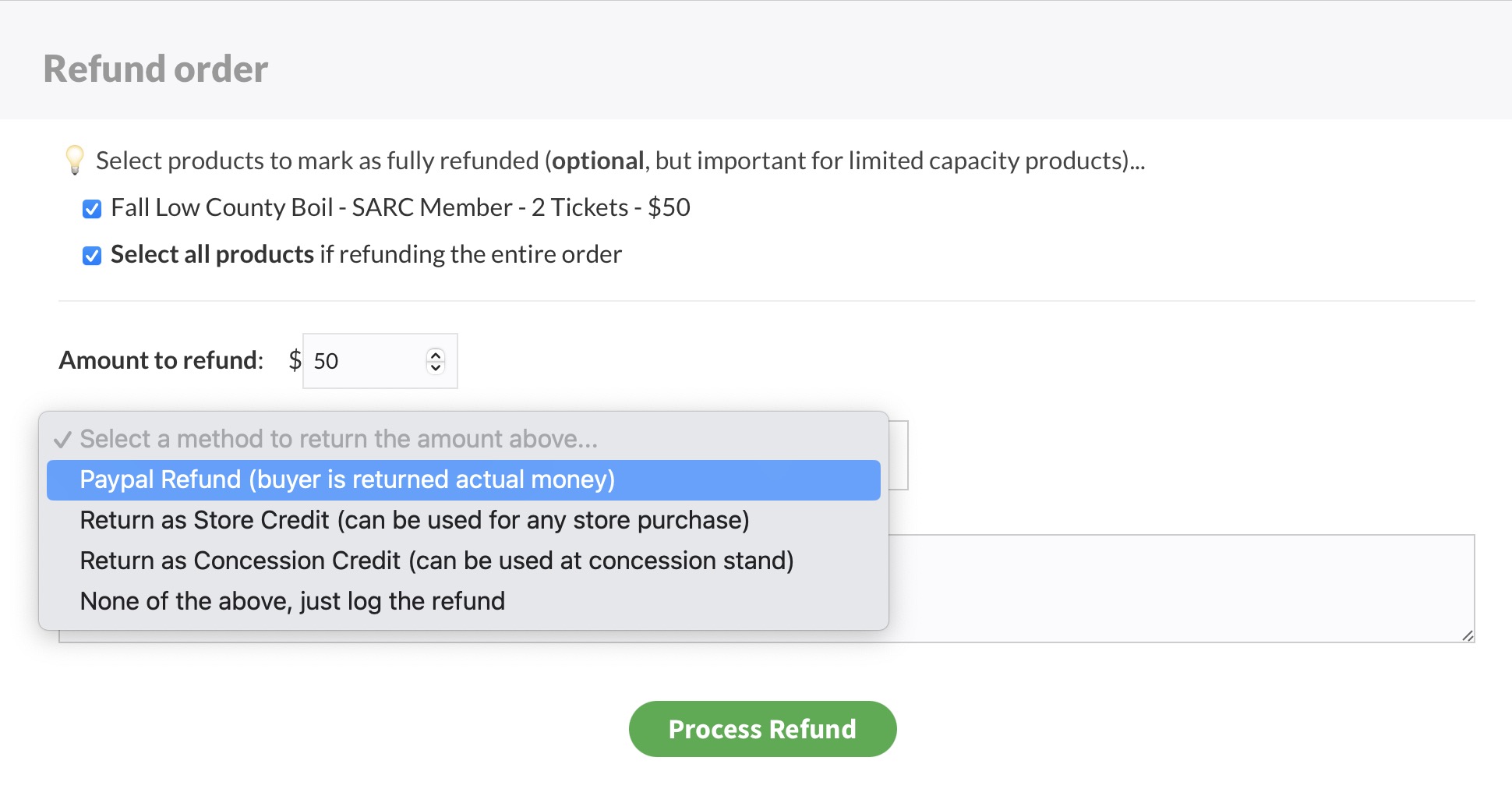Image resolution: width=1512 pixels, height=789 pixels.
Task: Click the checkmark beside the placeholder option
Action: pyautogui.click(x=62, y=440)
